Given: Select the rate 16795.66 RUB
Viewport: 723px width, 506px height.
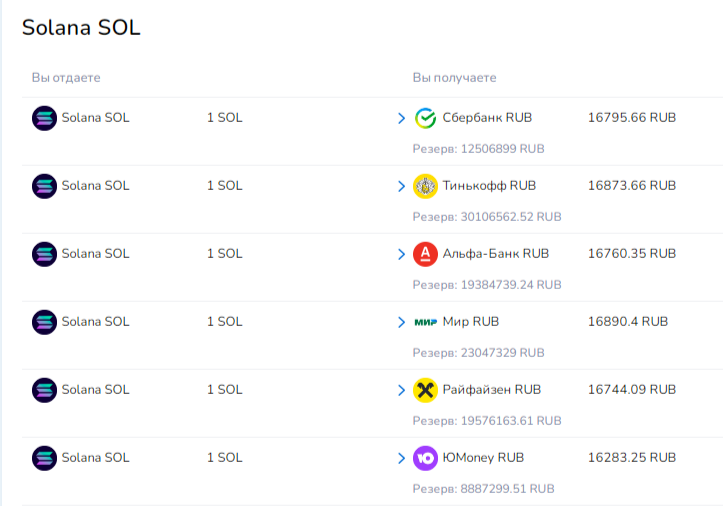Looking at the screenshot, I should (x=632, y=118).
